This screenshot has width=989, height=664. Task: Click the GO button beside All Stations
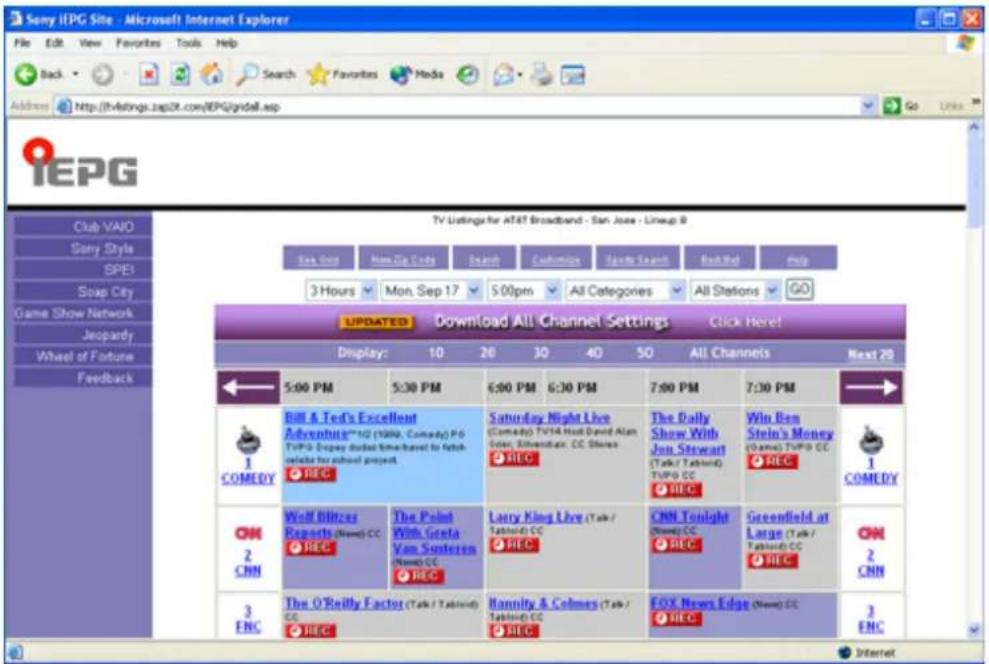coord(800,289)
